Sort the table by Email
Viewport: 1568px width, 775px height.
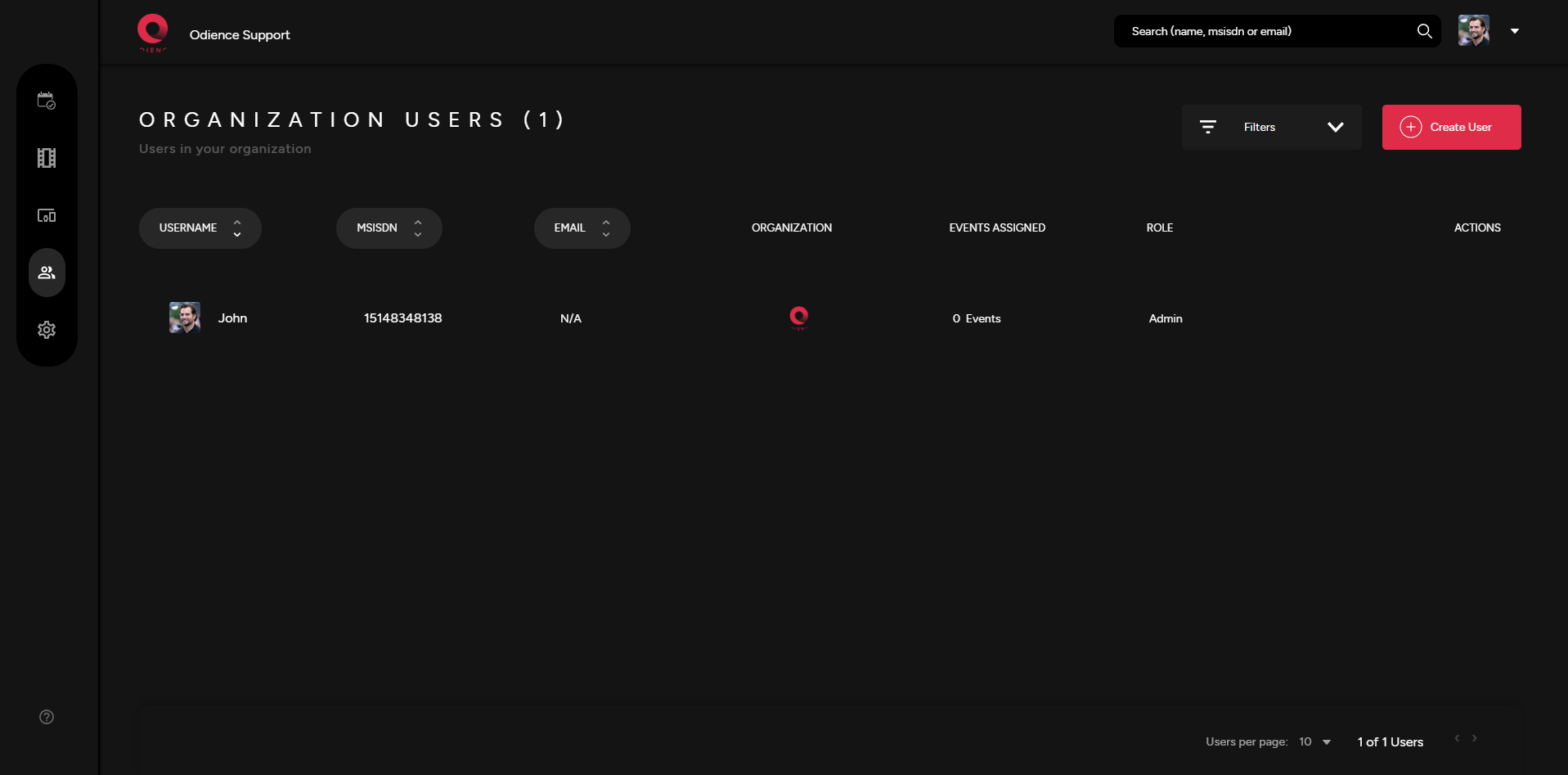coord(582,228)
